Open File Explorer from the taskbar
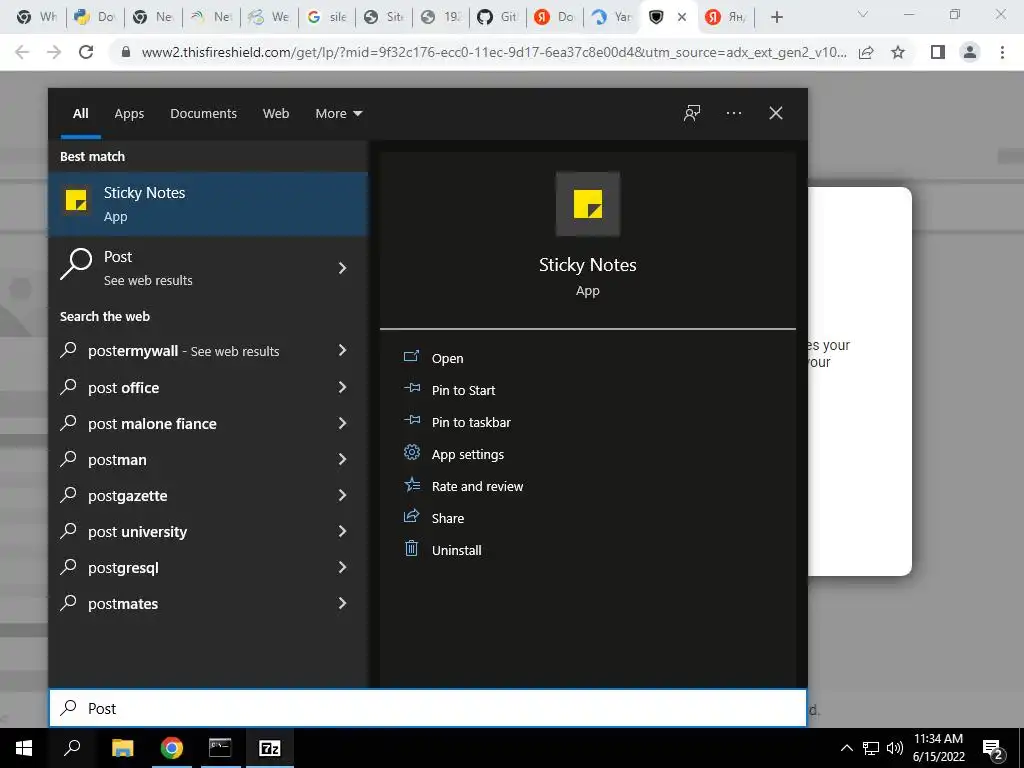Screen dimensions: 1024x768 pyautogui.click(x=122, y=748)
